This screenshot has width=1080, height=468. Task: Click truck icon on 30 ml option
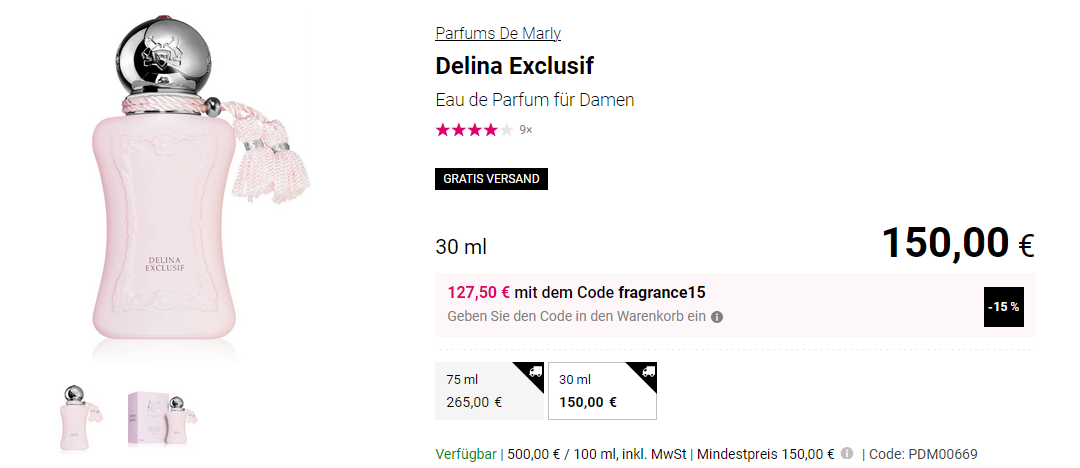647,372
